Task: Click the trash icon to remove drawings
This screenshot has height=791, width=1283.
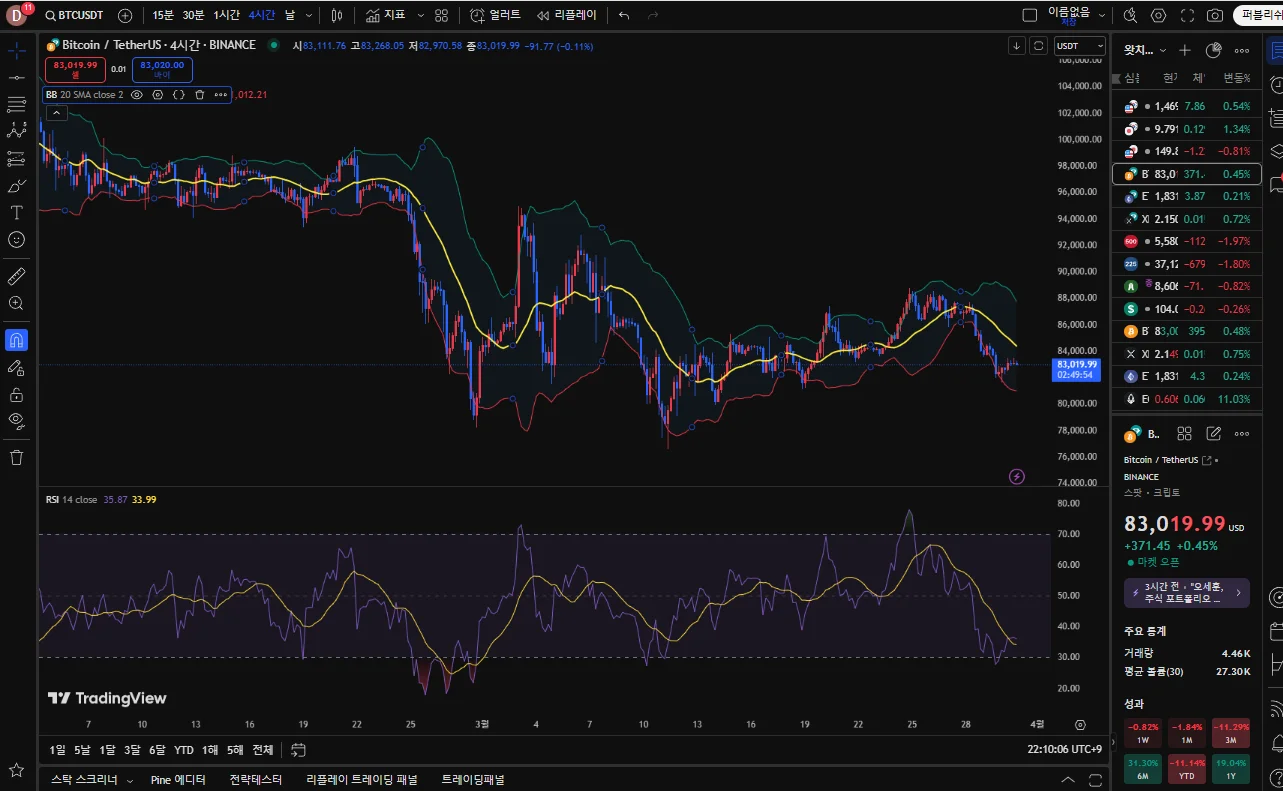Action: point(17,457)
